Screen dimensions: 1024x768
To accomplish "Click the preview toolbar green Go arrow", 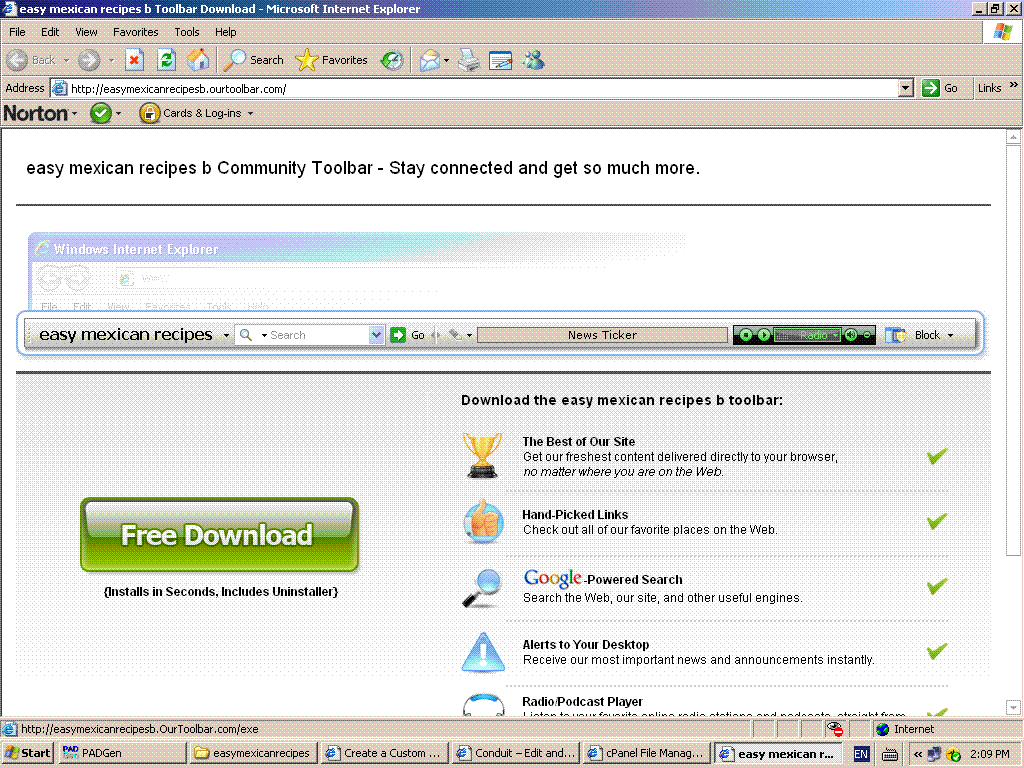I will pos(398,335).
